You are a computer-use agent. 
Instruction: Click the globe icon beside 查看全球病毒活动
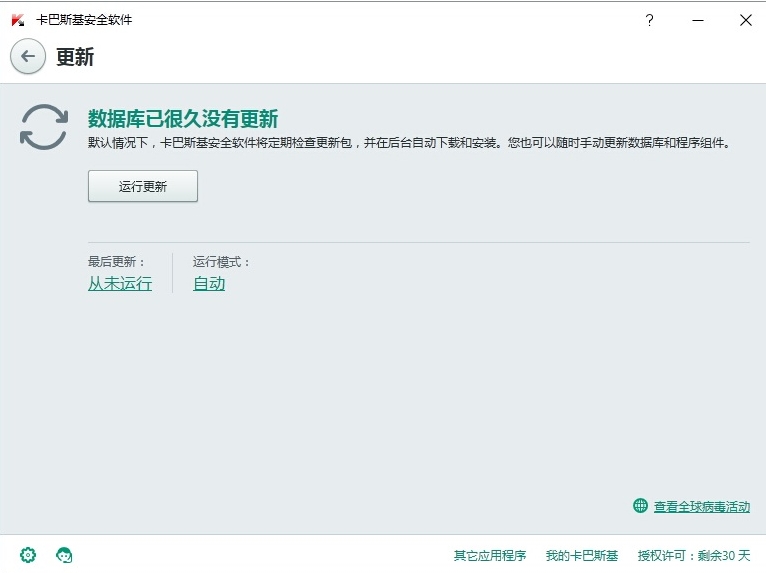[x=640, y=506]
